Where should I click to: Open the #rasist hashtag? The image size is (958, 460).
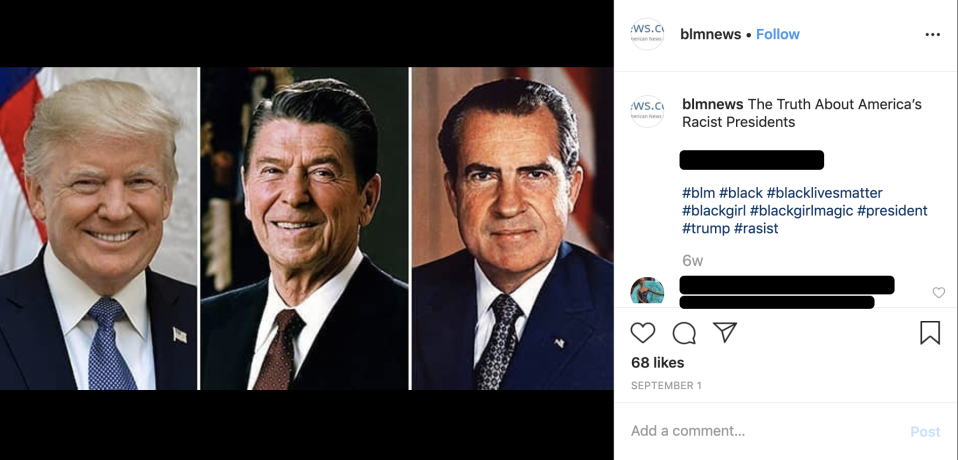click(x=756, y=229)
